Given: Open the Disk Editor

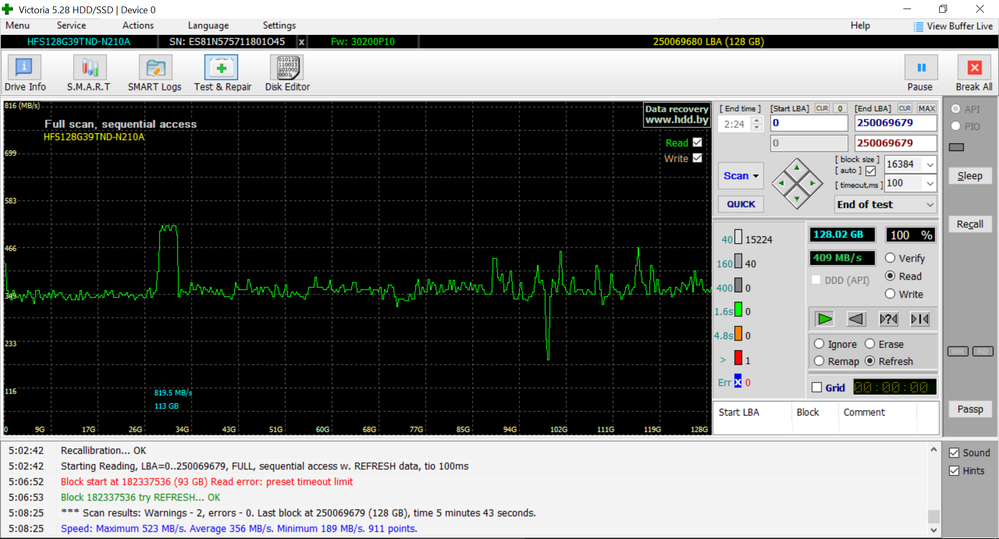Looking at the screenshot, I should point(286,73).
